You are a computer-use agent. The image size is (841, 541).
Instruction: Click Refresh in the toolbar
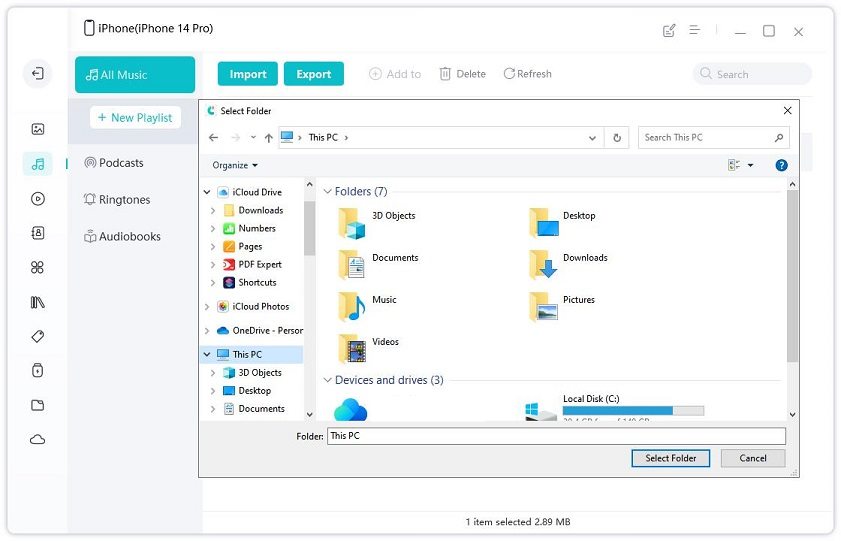528,74
